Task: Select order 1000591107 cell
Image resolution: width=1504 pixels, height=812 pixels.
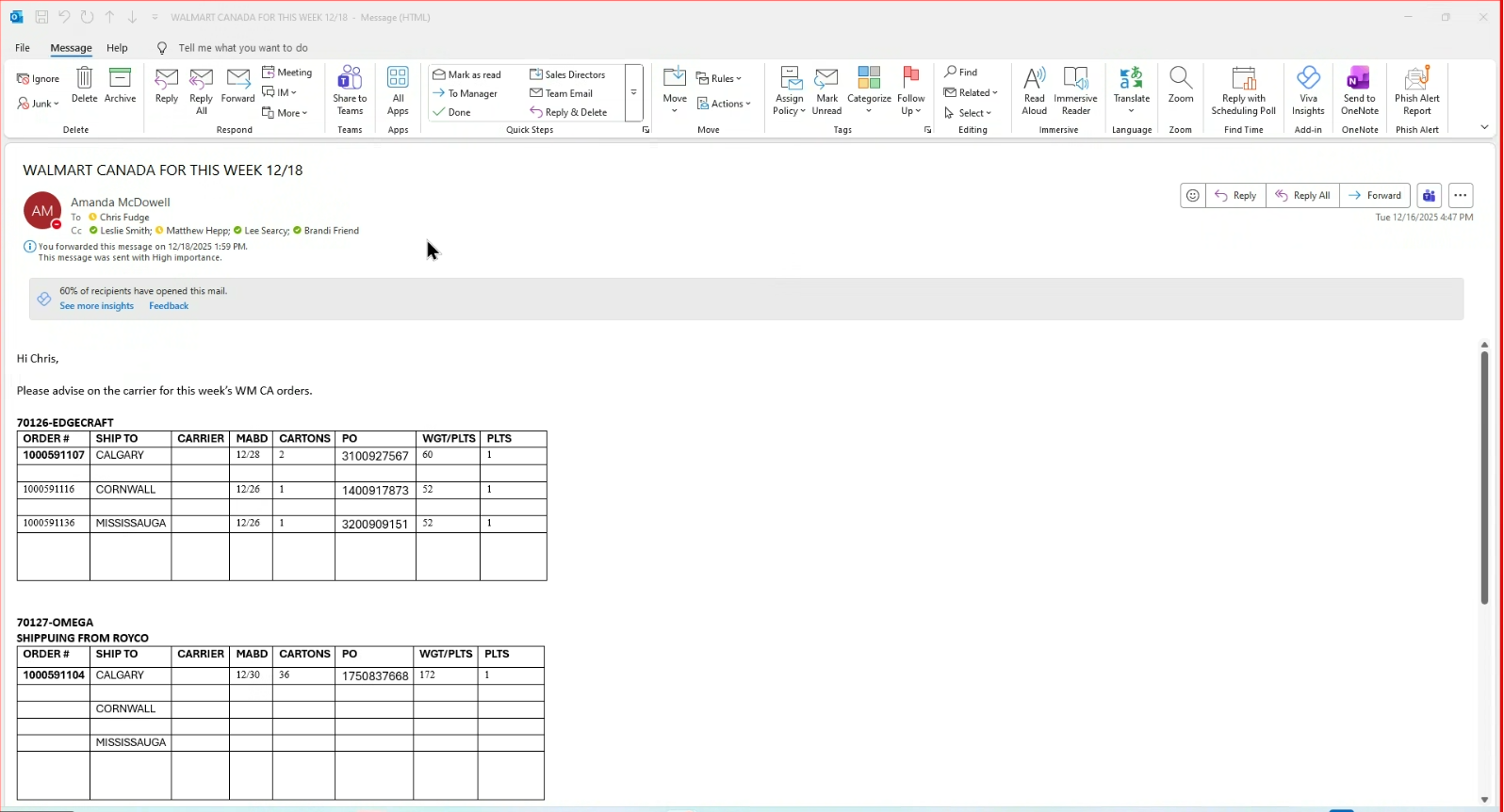Action: (54, 455)
